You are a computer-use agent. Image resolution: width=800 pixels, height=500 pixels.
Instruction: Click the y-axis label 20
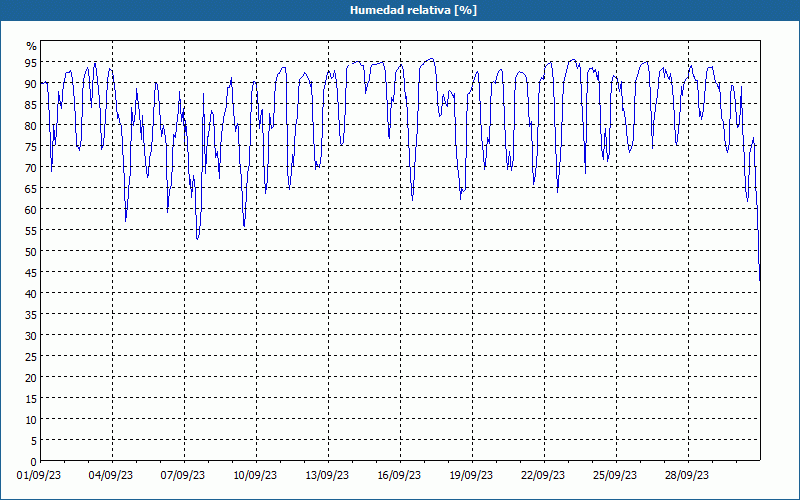[31, 378]
